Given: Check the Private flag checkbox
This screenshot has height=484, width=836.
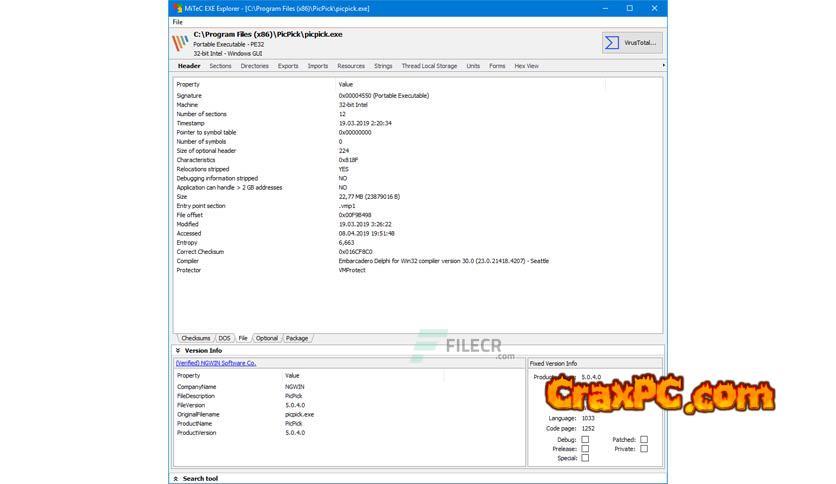Looking at the screenshot, I should (x=644, y=449).
